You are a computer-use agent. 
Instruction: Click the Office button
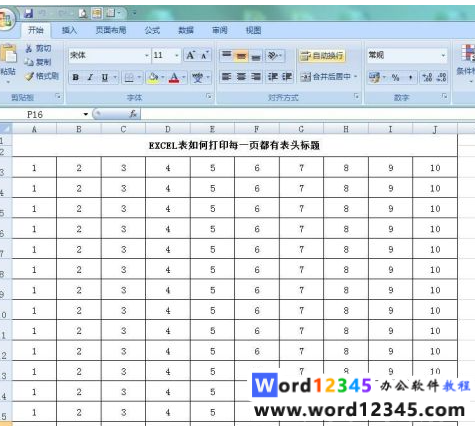coord(6,18)
